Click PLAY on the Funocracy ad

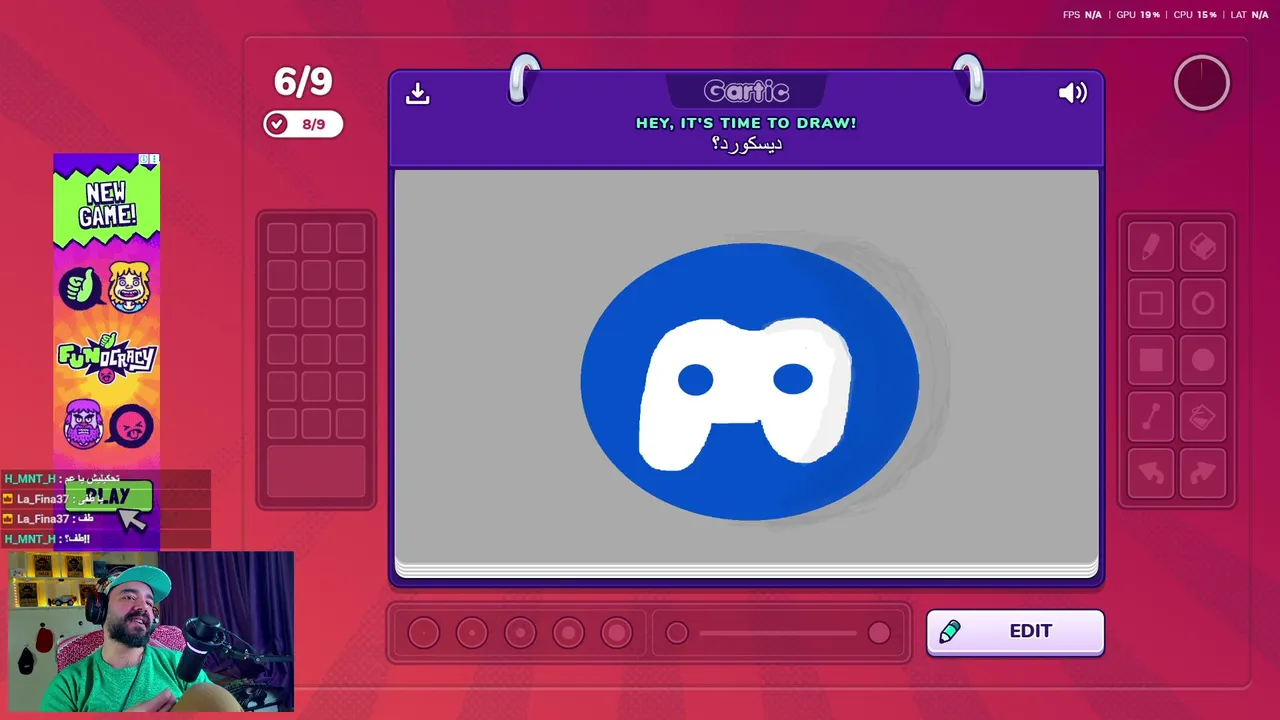coord(109,497)
